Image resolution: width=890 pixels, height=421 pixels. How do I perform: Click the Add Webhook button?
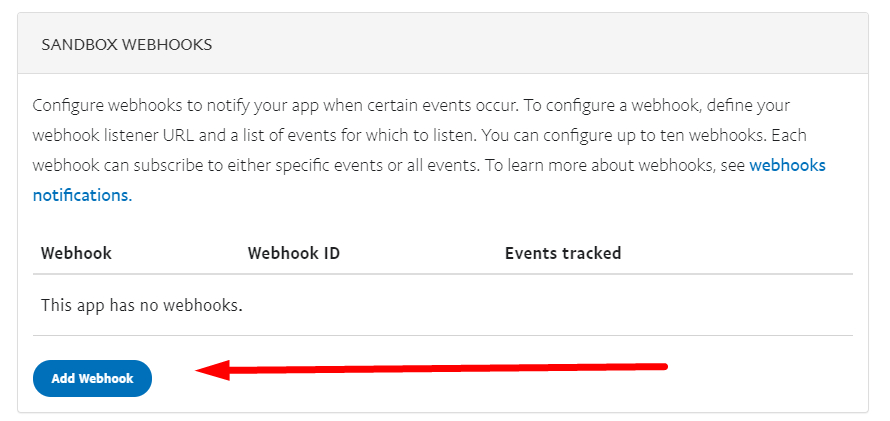point(92,379)
